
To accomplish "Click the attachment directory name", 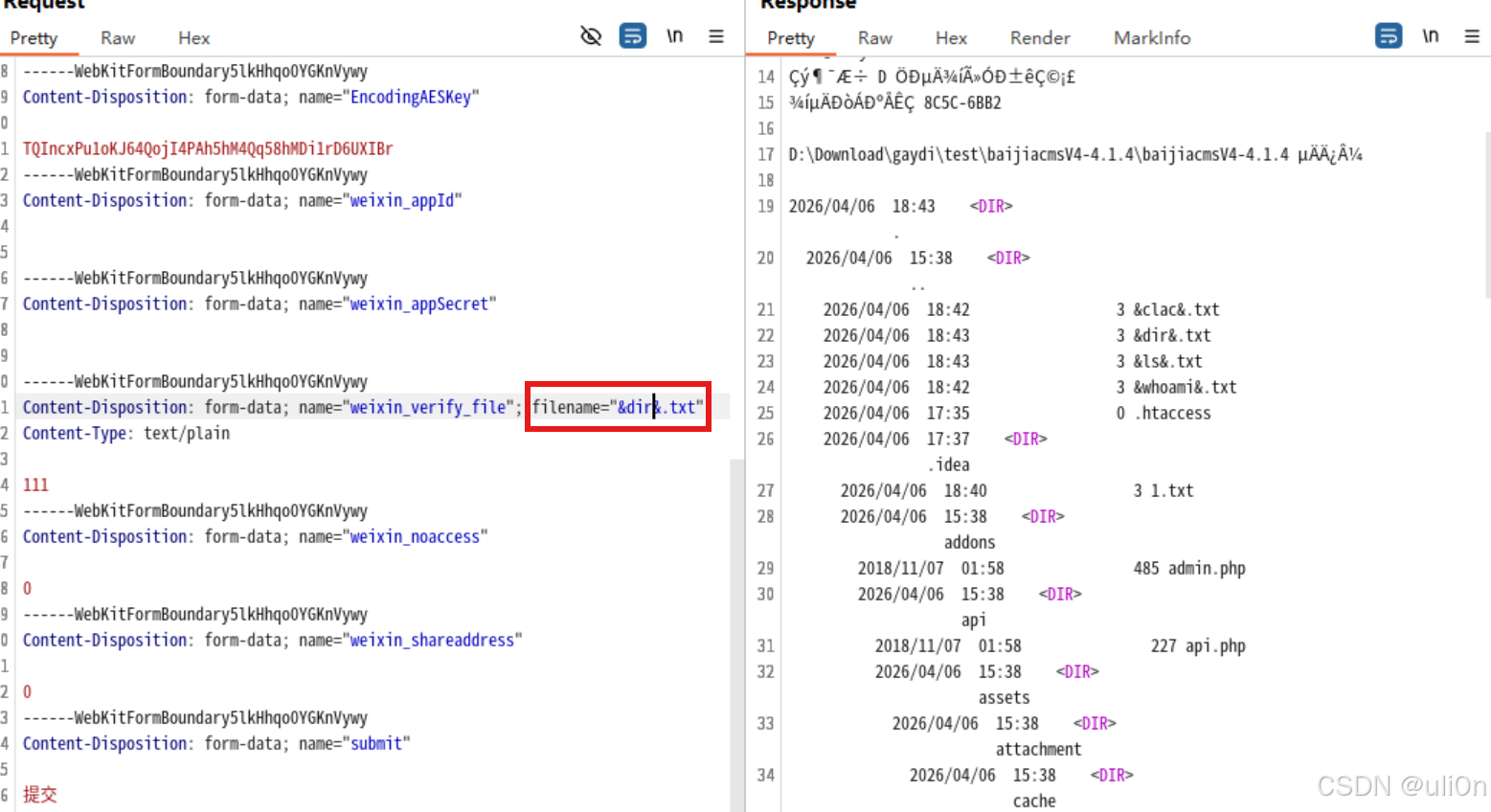I will pyautogui.click(x=1039, y=749).
